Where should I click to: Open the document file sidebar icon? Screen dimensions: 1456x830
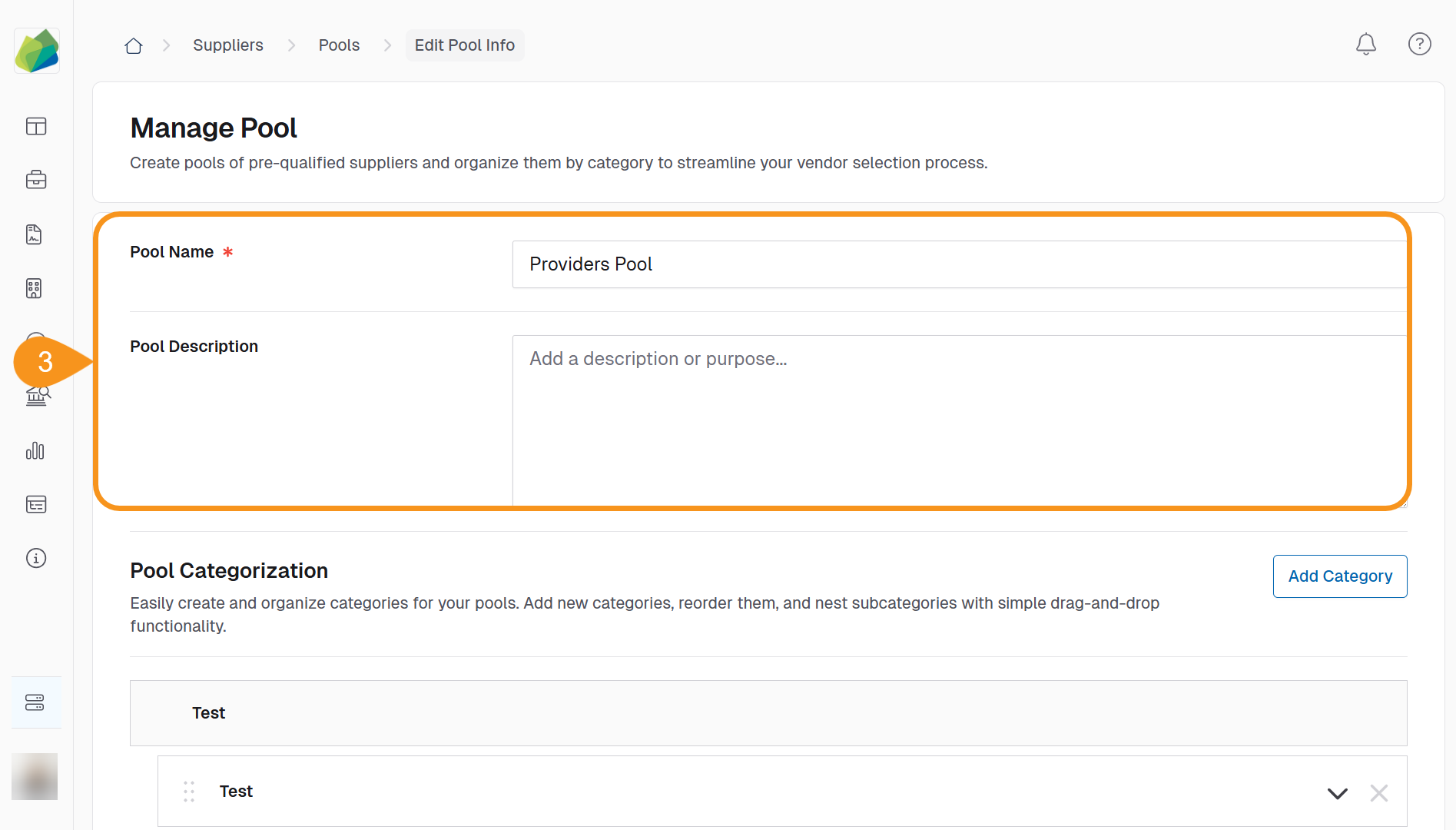point(35,234)
